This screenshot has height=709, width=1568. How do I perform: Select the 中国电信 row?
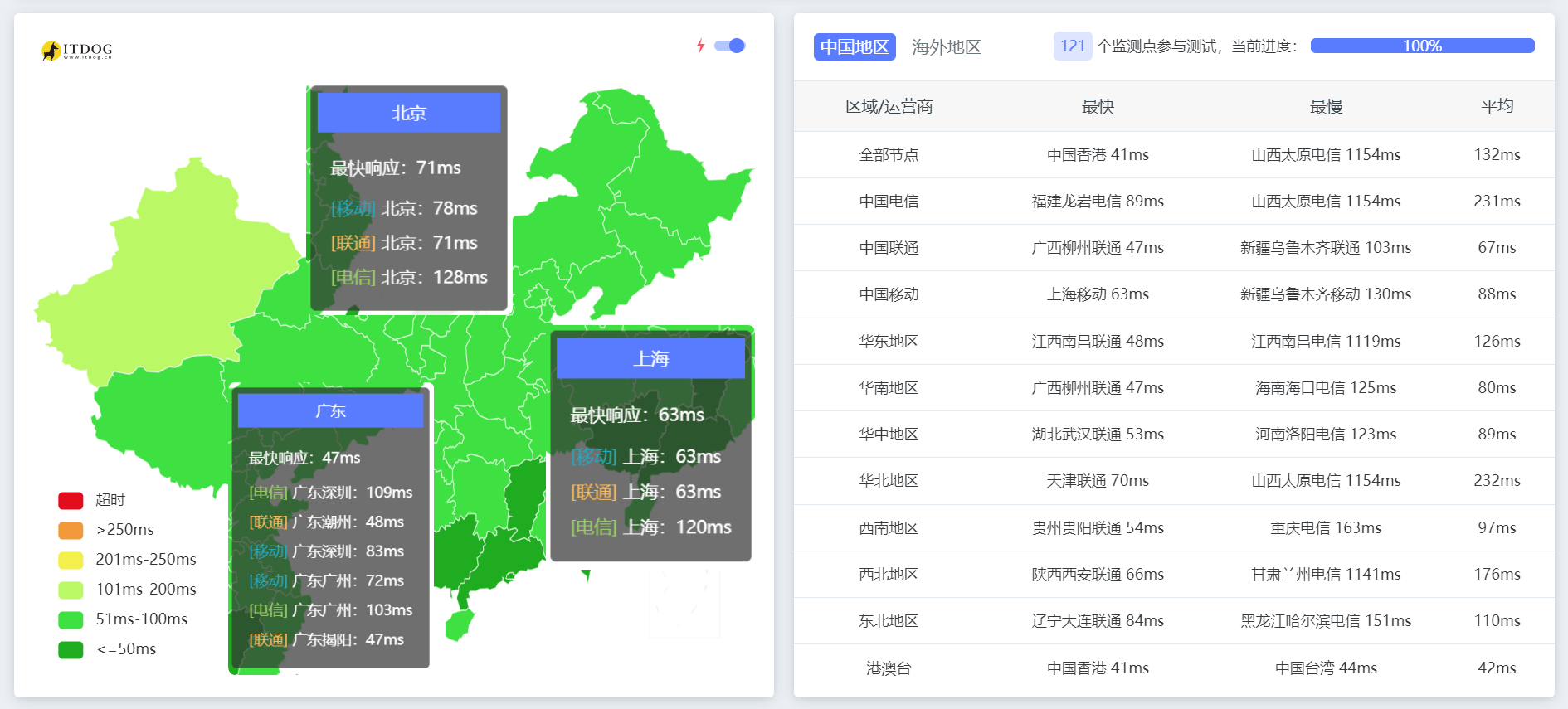pyautogui.click(x=889, y=202)
